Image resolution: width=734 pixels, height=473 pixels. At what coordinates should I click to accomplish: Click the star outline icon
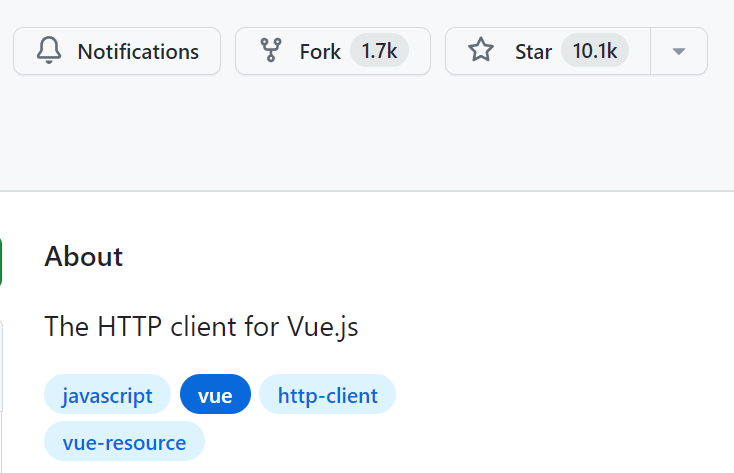click(x=481, y=51)
